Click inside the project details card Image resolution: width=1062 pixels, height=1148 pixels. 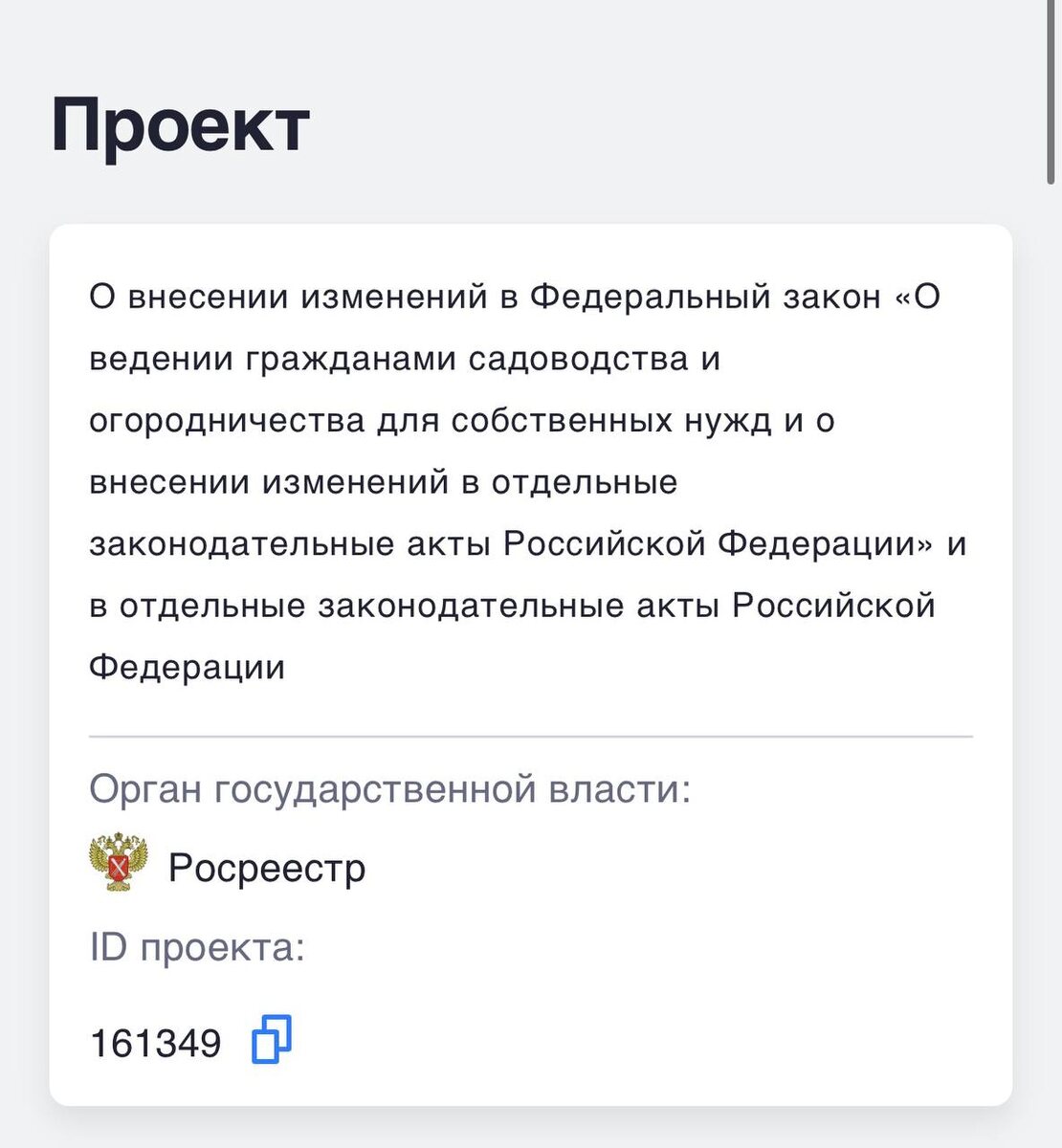(x=531, y=670)
